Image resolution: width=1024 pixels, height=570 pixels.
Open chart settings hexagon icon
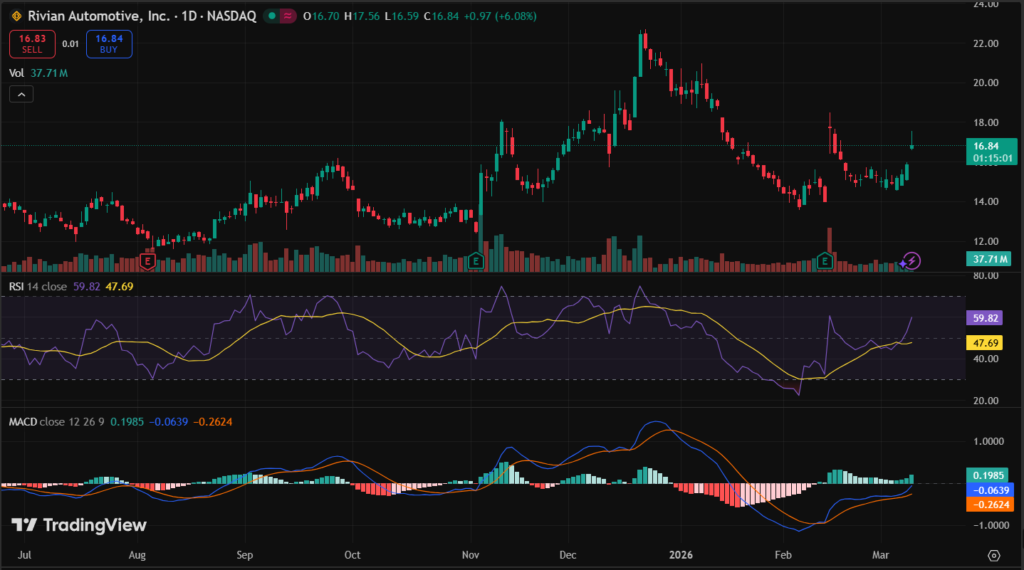pos(993,554)
